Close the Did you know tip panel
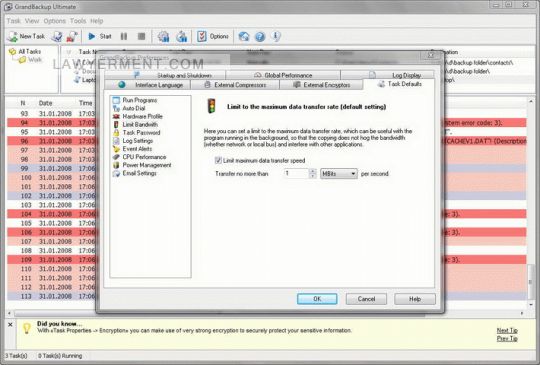The height and width of the screenshot is (365, 540). pyautogui.click(x=10, y=324)
